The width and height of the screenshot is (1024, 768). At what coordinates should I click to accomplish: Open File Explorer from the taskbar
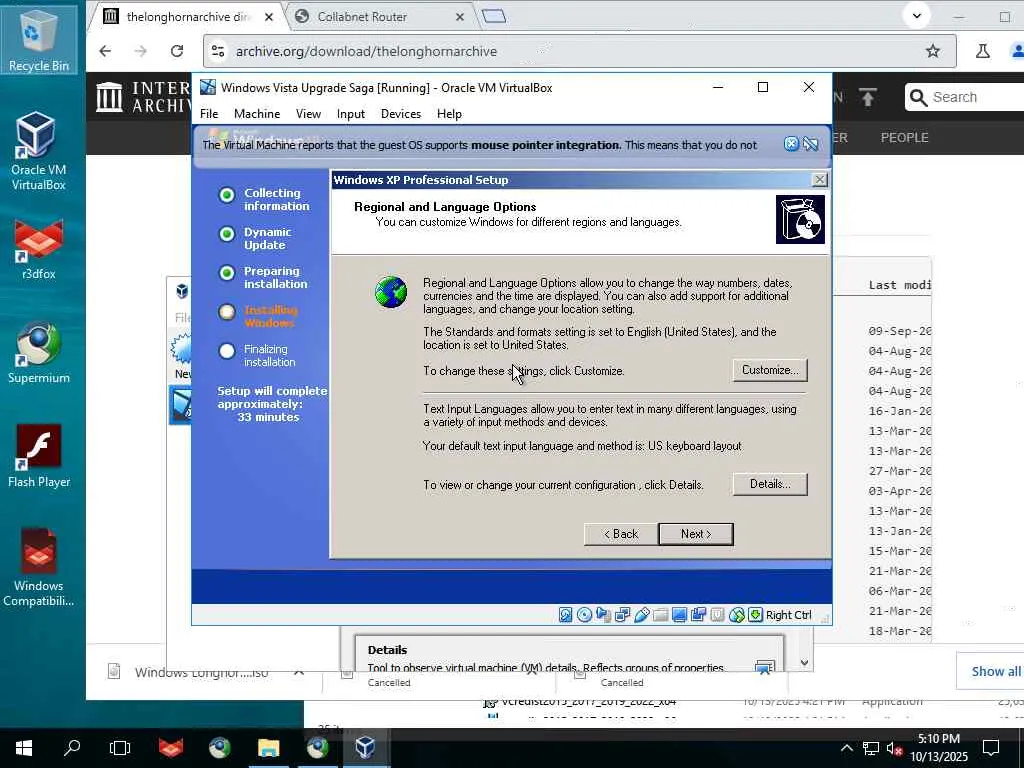268,748
